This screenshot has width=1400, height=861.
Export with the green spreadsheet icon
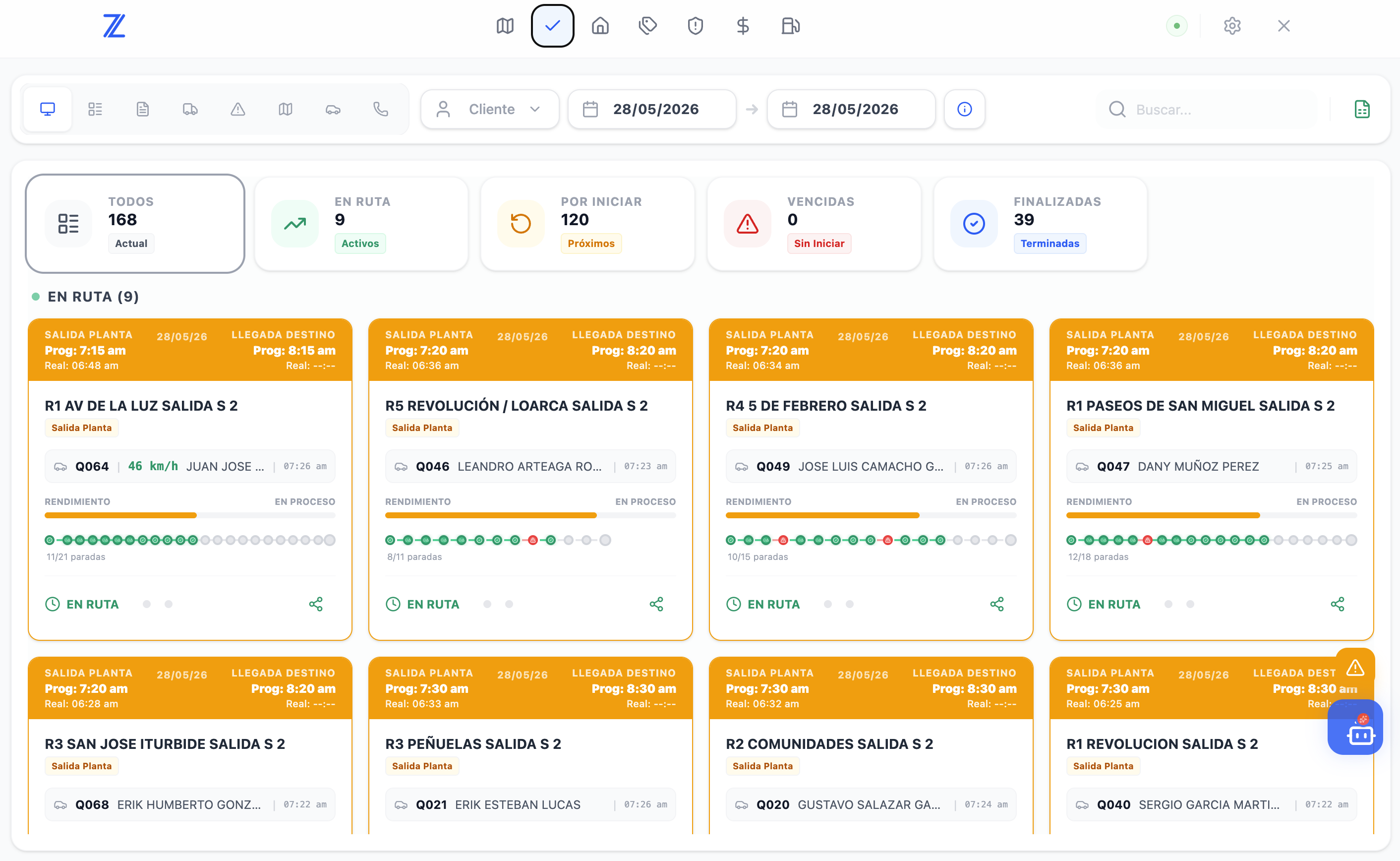[x=1362, y=109]
